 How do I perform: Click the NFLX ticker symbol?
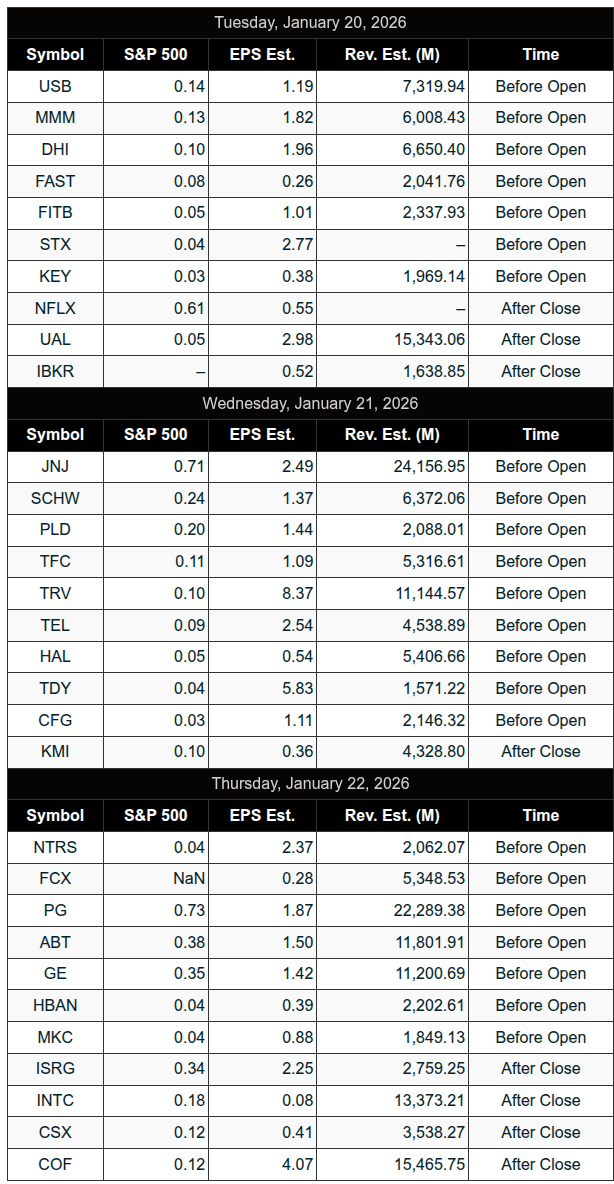55,308
